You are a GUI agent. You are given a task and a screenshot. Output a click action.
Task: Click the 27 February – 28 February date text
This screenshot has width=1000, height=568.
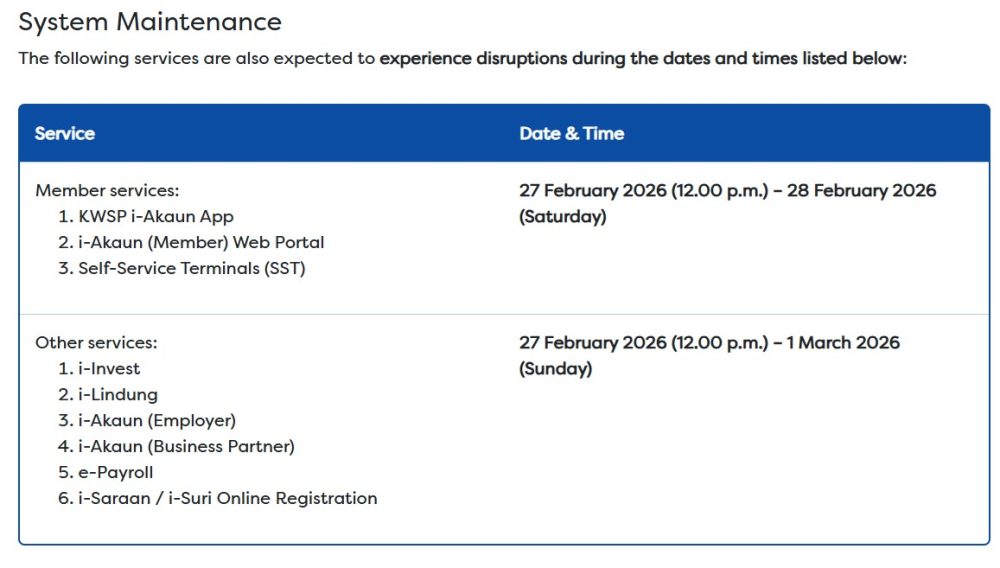(x=727, y=190)
